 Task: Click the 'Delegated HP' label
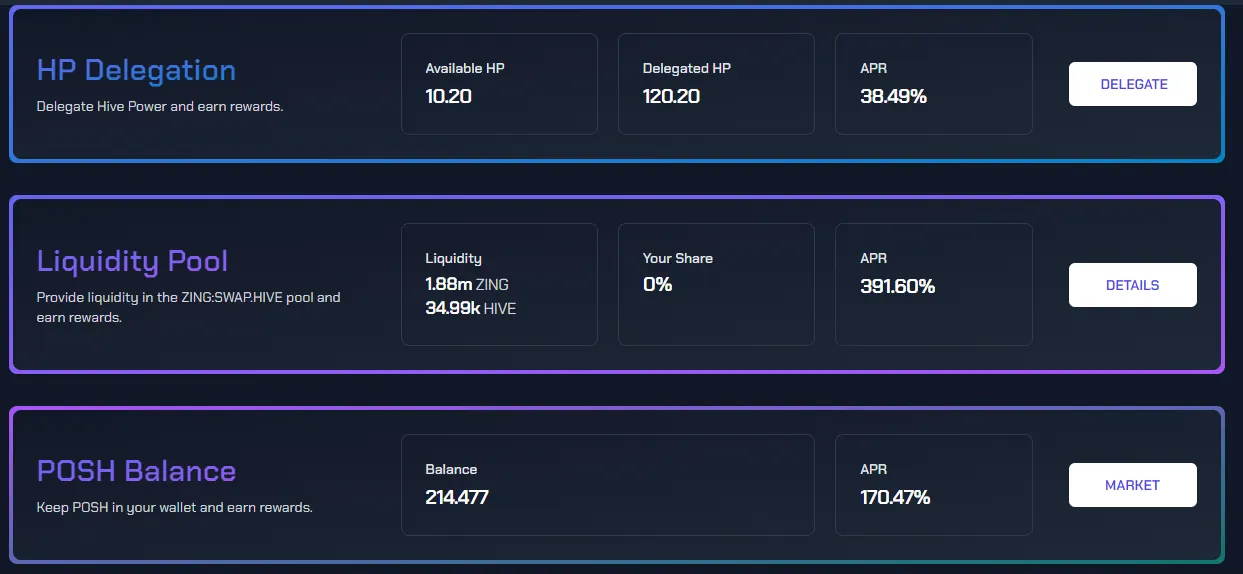687,68
